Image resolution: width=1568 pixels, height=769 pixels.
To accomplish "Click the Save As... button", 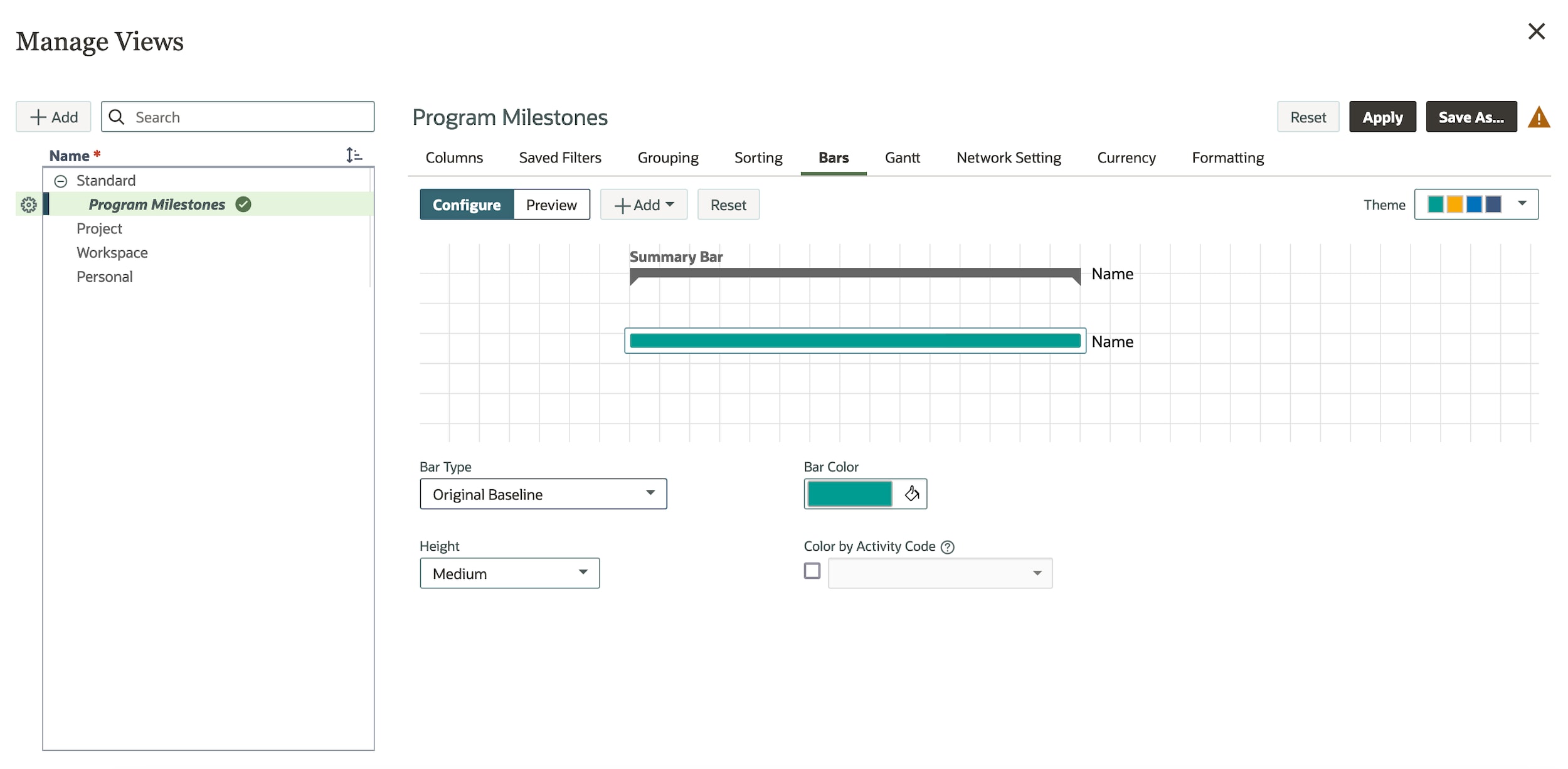I will click(1471, 117).
